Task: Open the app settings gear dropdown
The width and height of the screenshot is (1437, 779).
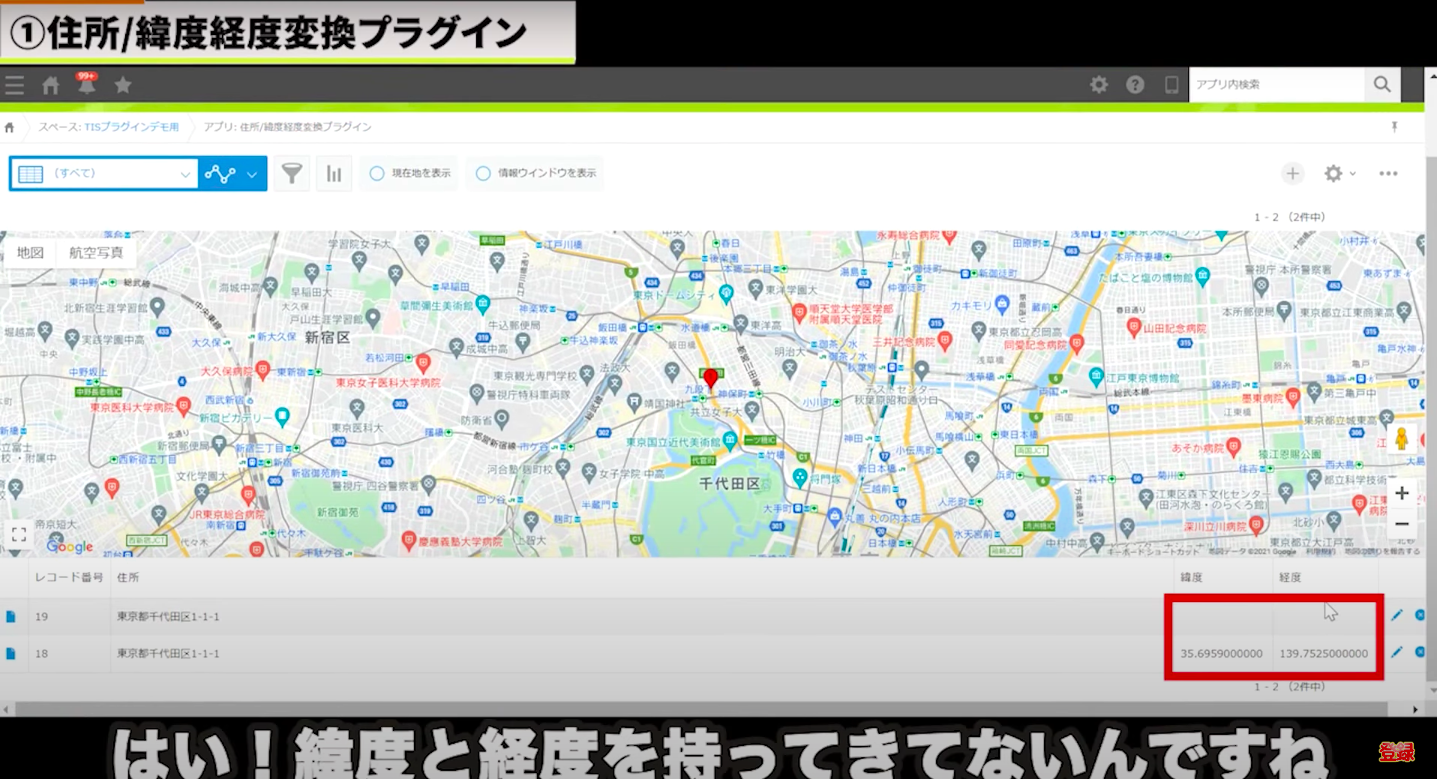Action: [x=1338, y=174]
